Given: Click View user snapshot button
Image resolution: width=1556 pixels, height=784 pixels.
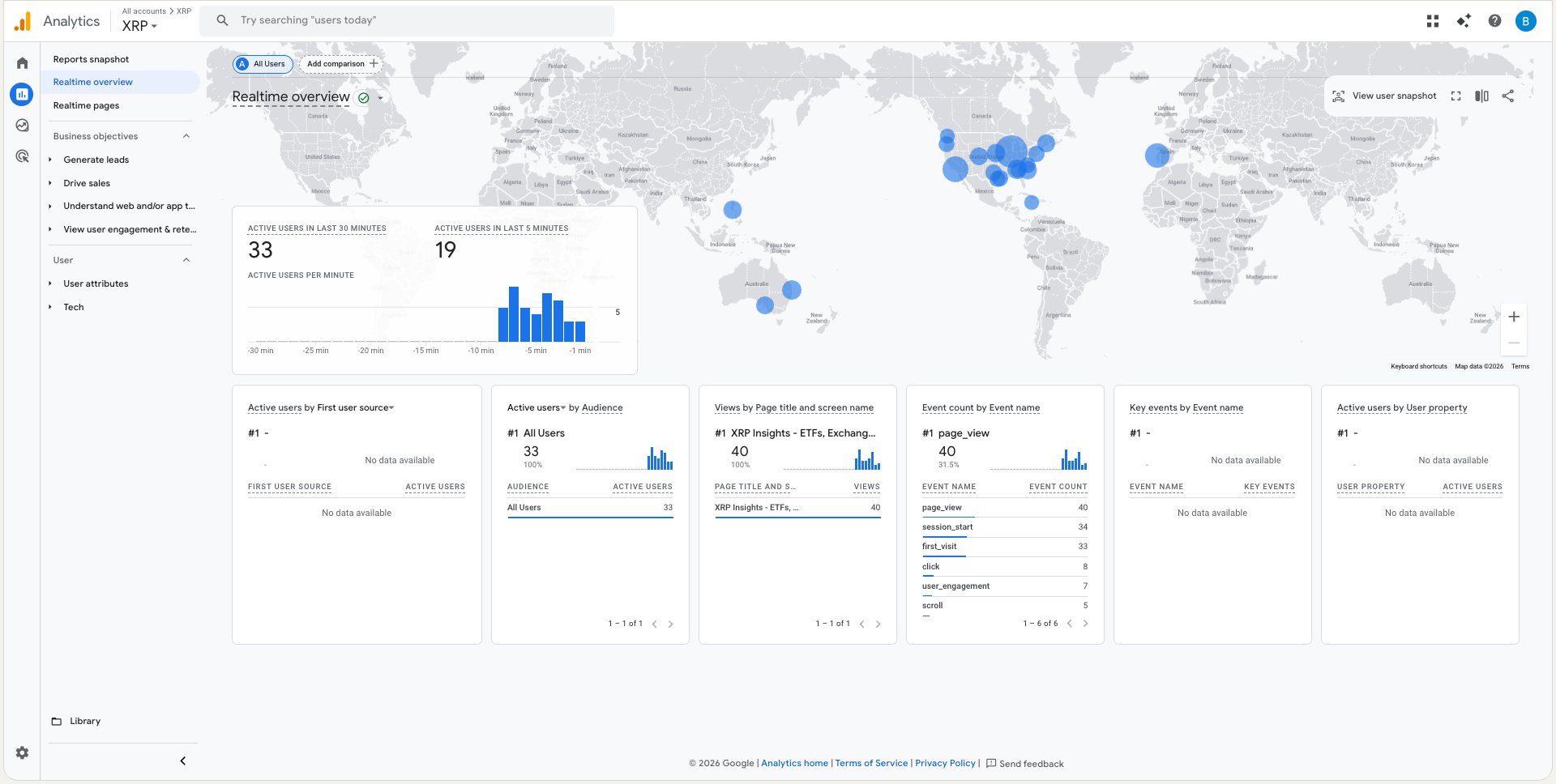Looking at the screenshot, I should tap(1384, 96).
